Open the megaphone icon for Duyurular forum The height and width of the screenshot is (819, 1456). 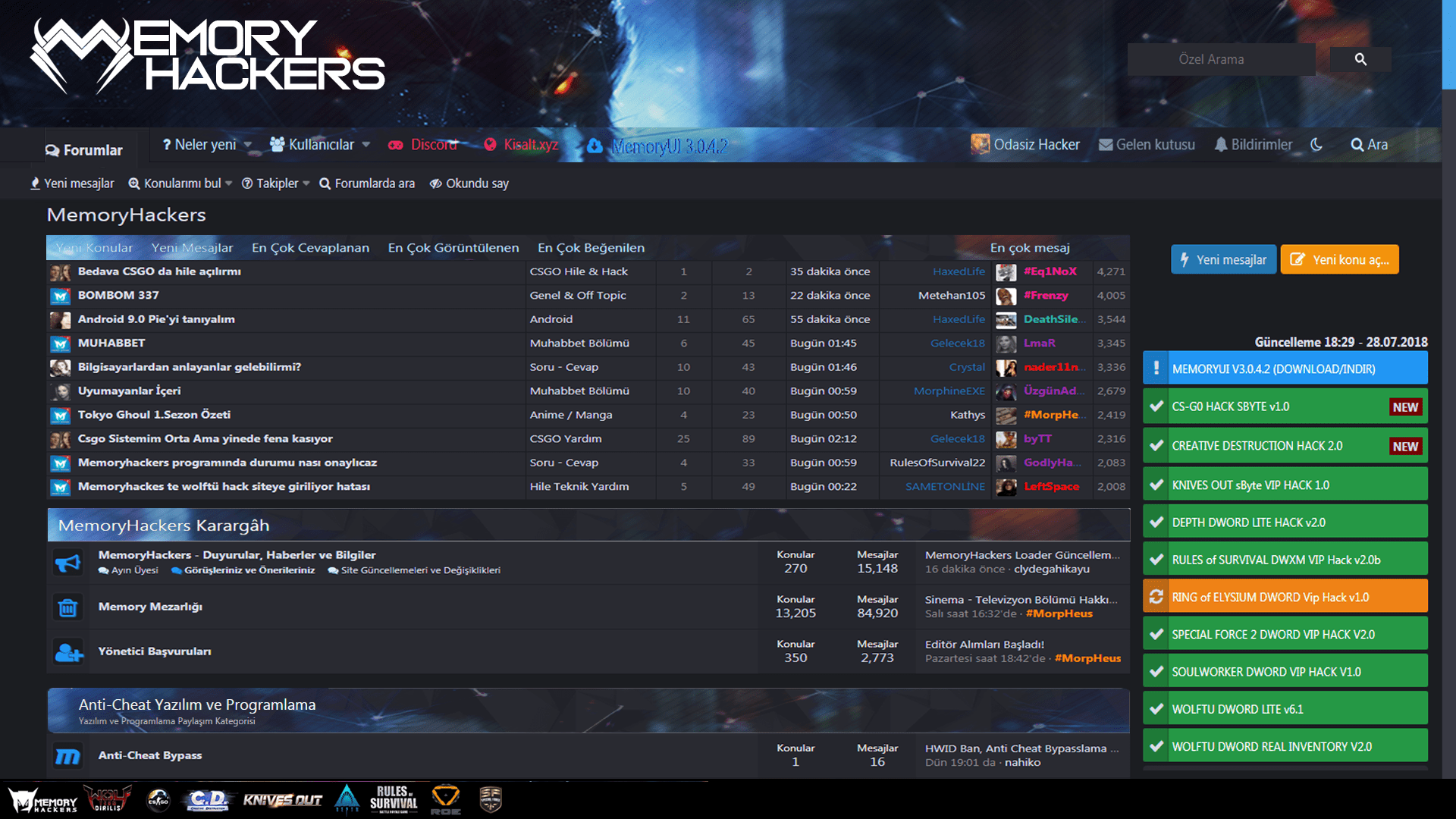click(67, 563)
